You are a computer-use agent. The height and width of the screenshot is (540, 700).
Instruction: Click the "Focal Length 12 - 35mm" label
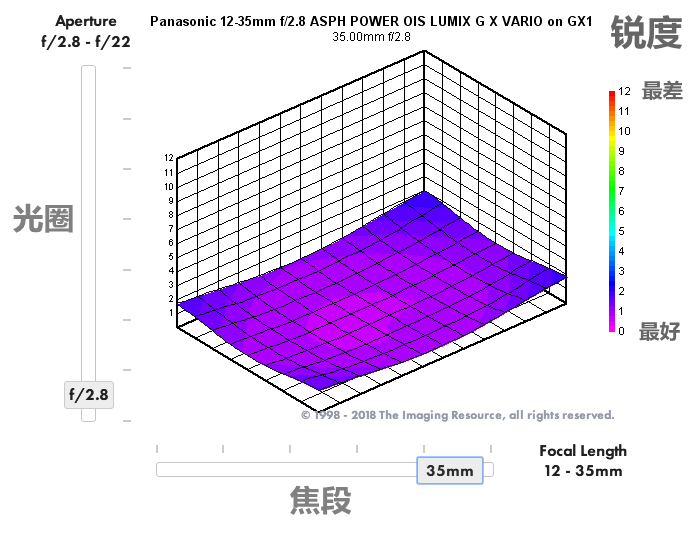583,461
